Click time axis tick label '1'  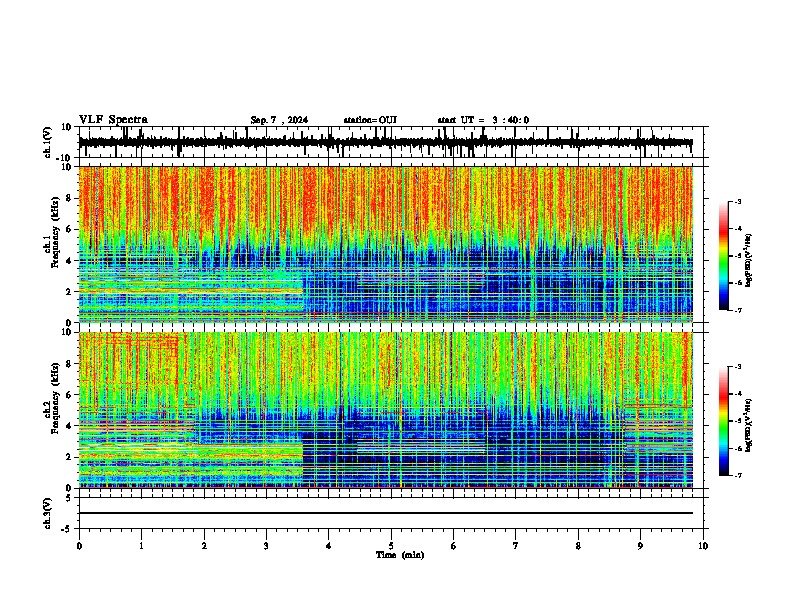click(x=141, y=546)
